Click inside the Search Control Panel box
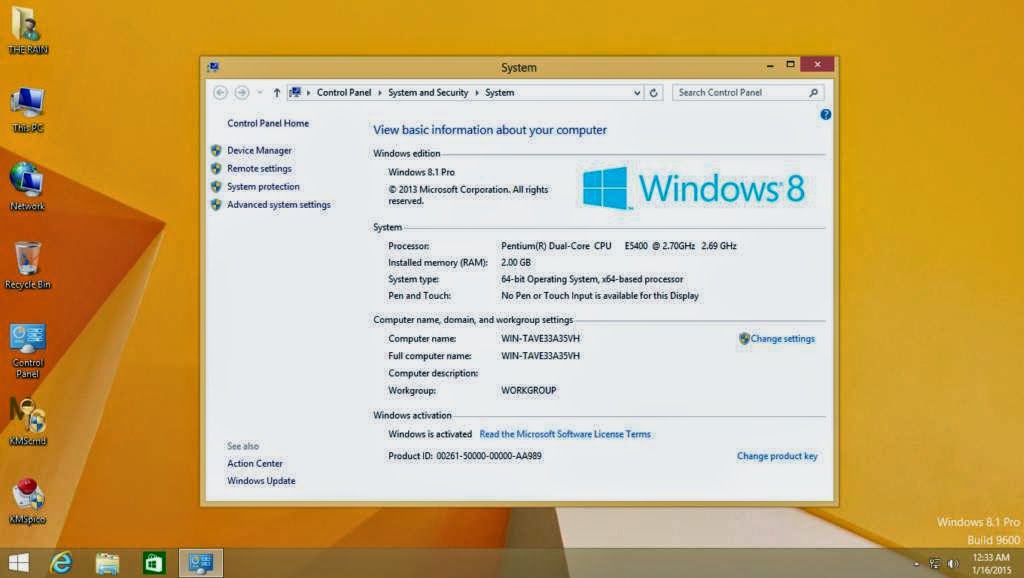The width and height of the screenshot is (1024, 578). click(x=745, y=92)
